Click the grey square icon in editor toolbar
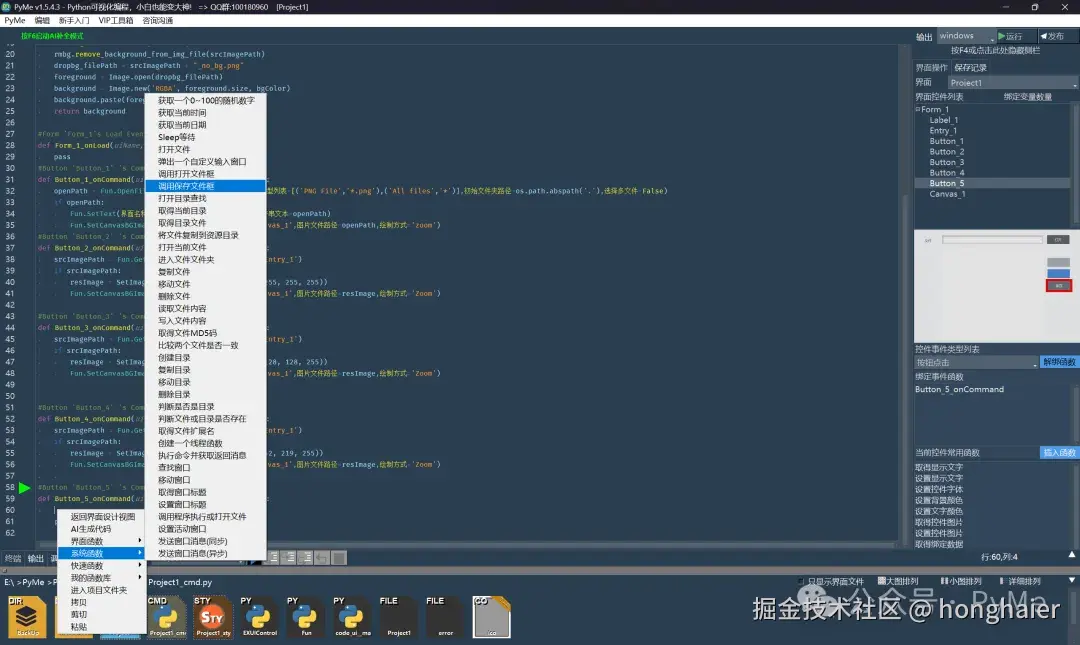 coord(339,557)
